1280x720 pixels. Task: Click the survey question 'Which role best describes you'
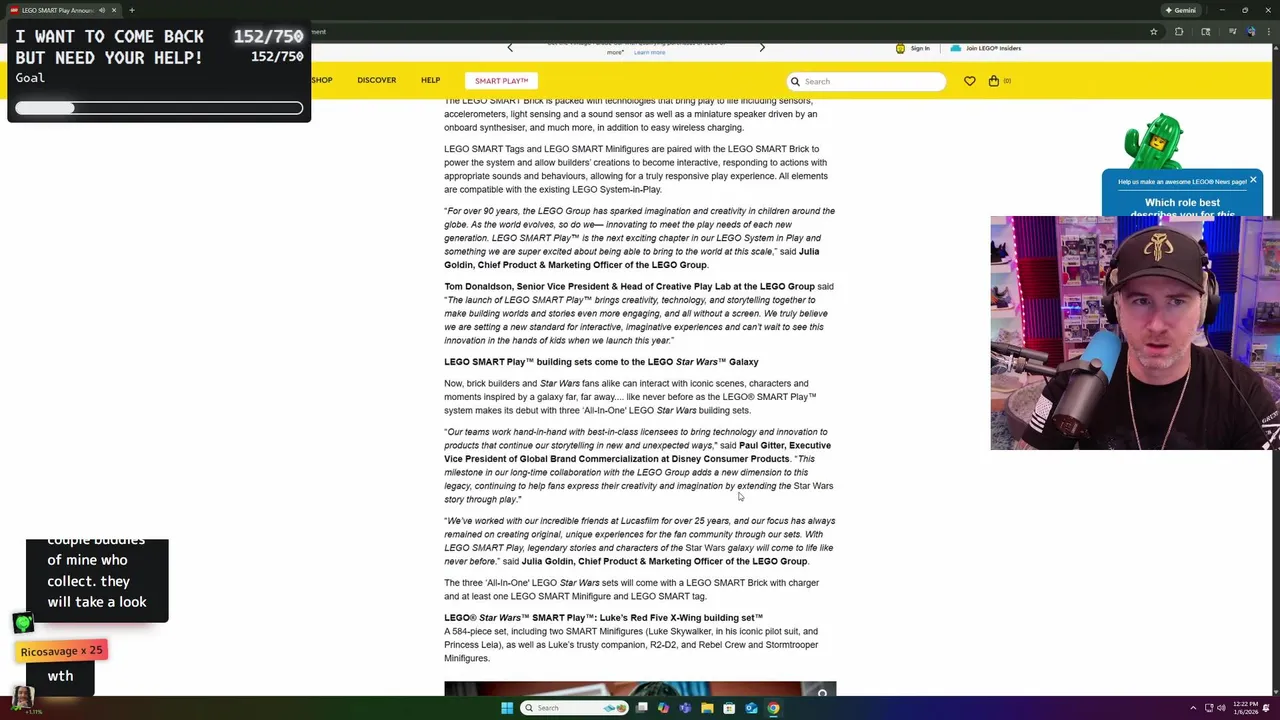click(1182, 208)
